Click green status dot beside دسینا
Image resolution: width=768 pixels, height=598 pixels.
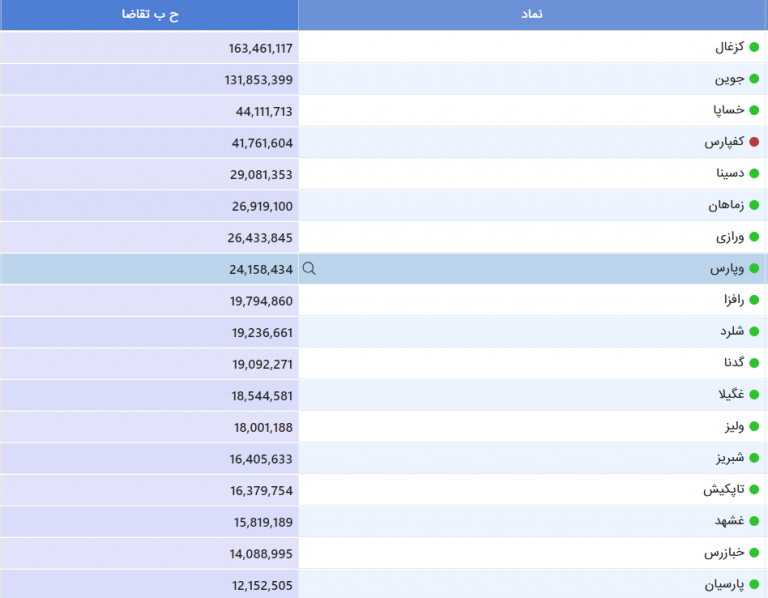coord(754,173)
